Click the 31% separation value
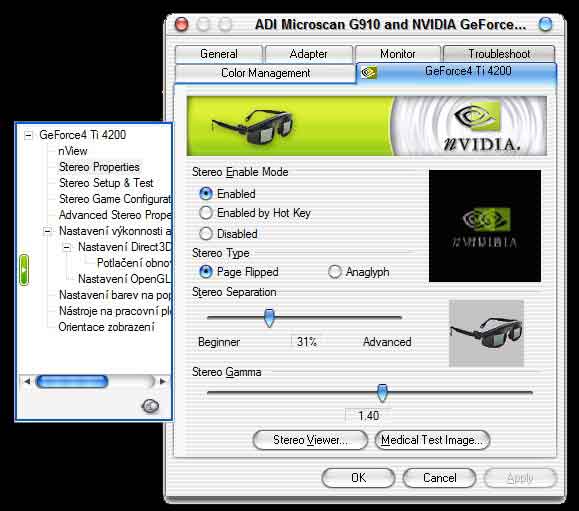The width and height of the screenshot is (579, 511). (x=306, y=342)
